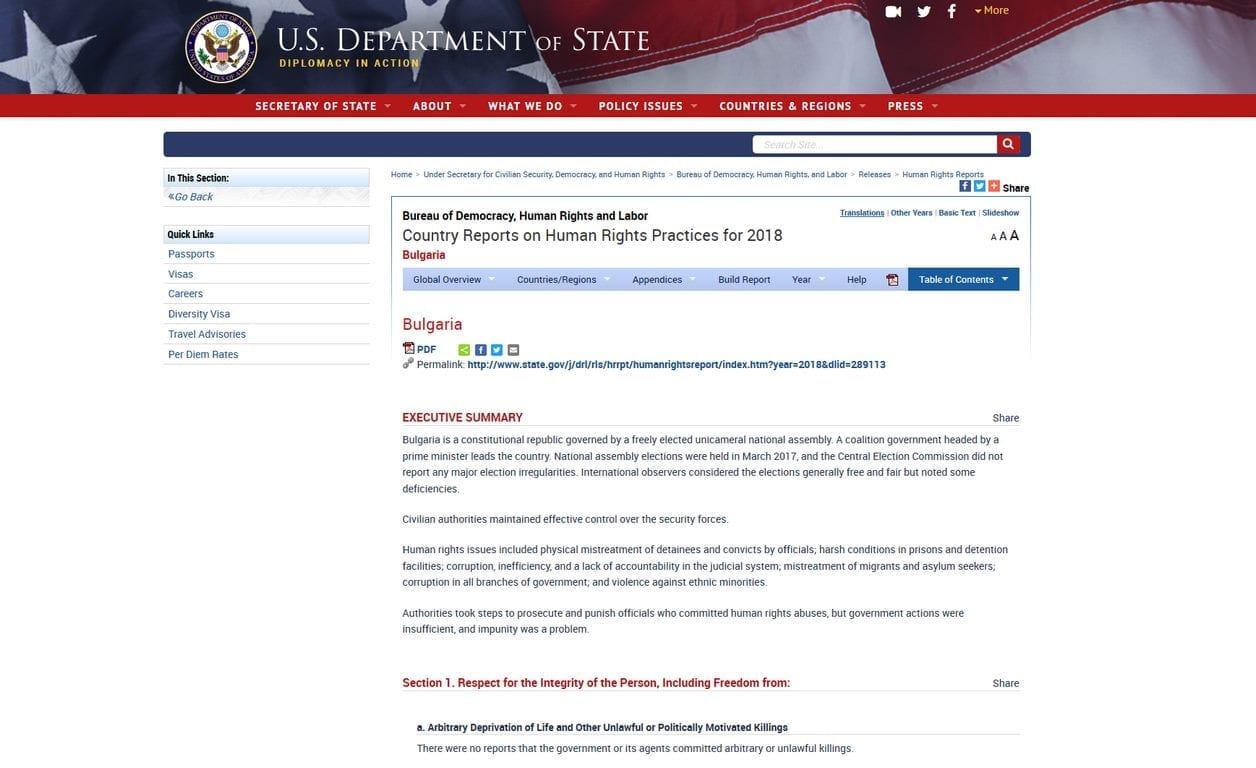
Task: Open the video channel camera icon
Action: 893,11
